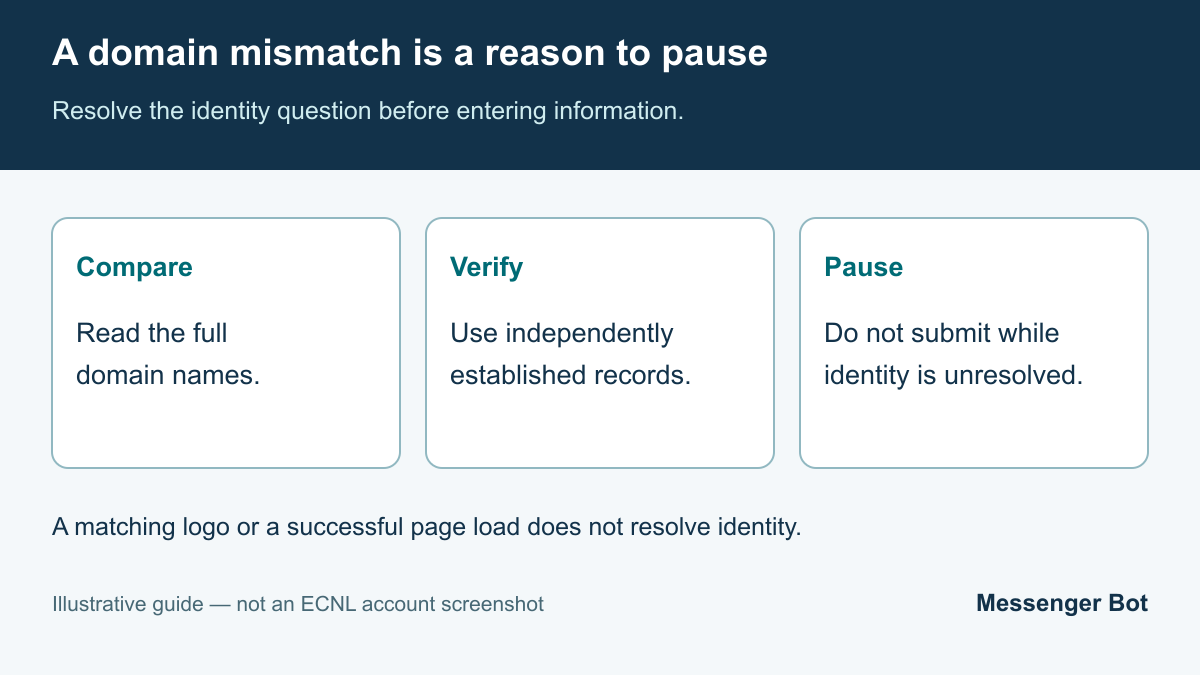Click 'domain names.' line in Compare card

[x=168, y=376]
